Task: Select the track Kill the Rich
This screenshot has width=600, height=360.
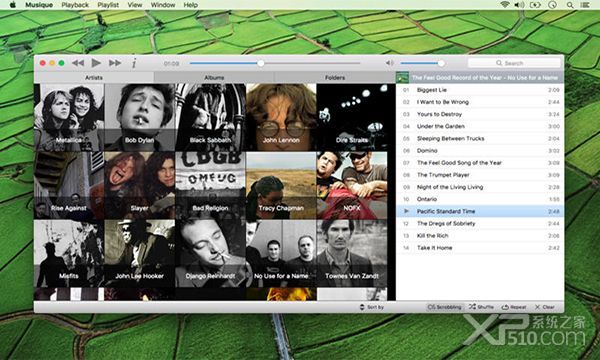Action: pos(480,236)
